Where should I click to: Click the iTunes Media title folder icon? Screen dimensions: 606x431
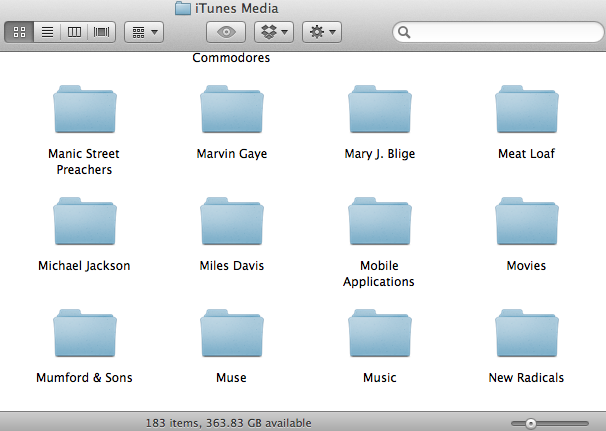(183, 8)
